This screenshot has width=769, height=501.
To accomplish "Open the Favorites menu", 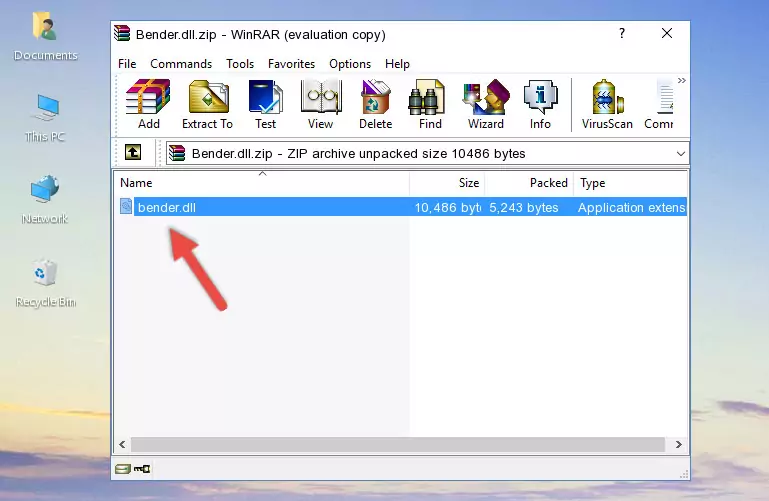I will 291,64.
